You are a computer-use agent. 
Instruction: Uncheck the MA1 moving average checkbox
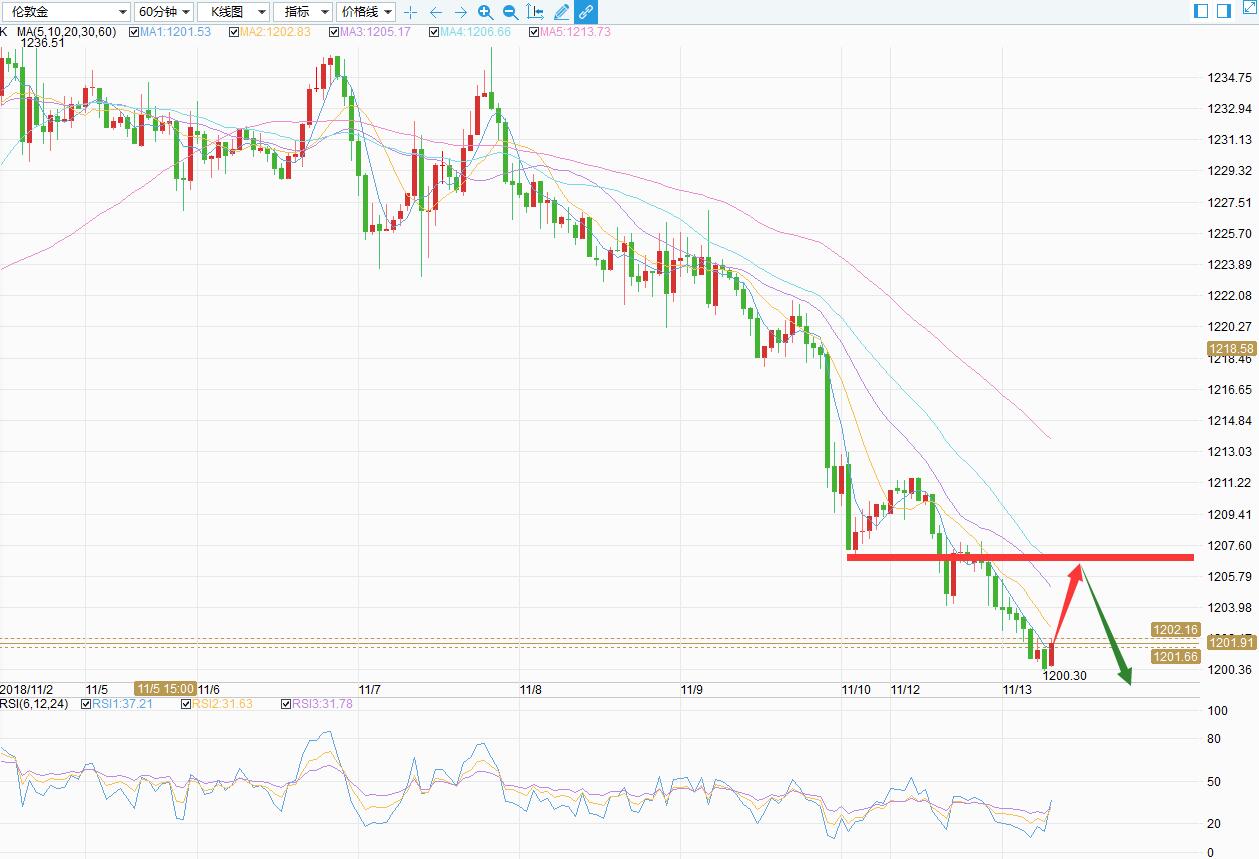(x=134, y=32)
